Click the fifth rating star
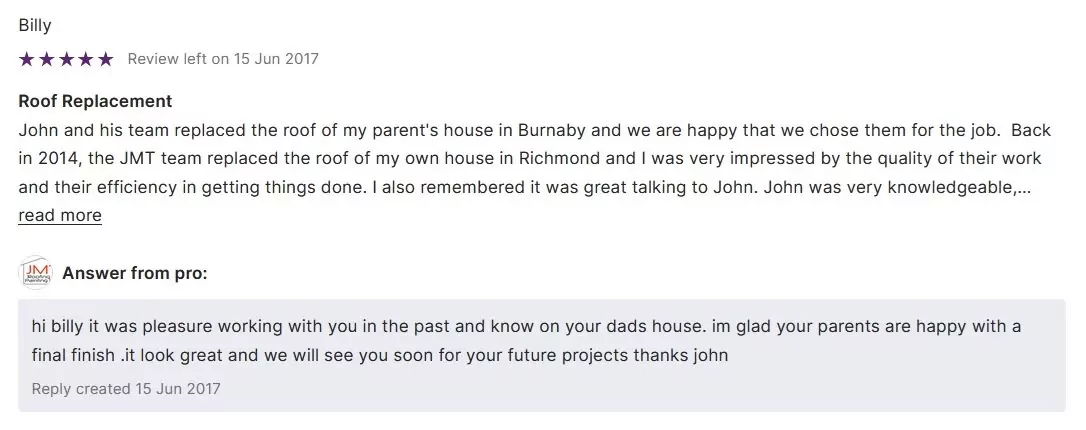Screen dimensions: 1086x430 pyautogui.click(x=106, y=59)
